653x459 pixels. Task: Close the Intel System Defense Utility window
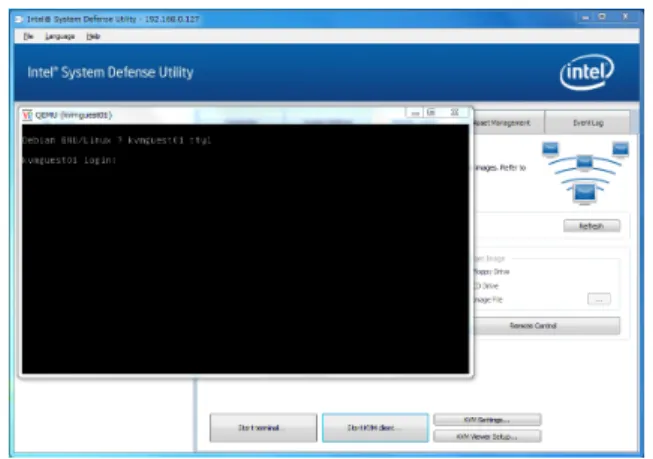[x=625, y=17]
